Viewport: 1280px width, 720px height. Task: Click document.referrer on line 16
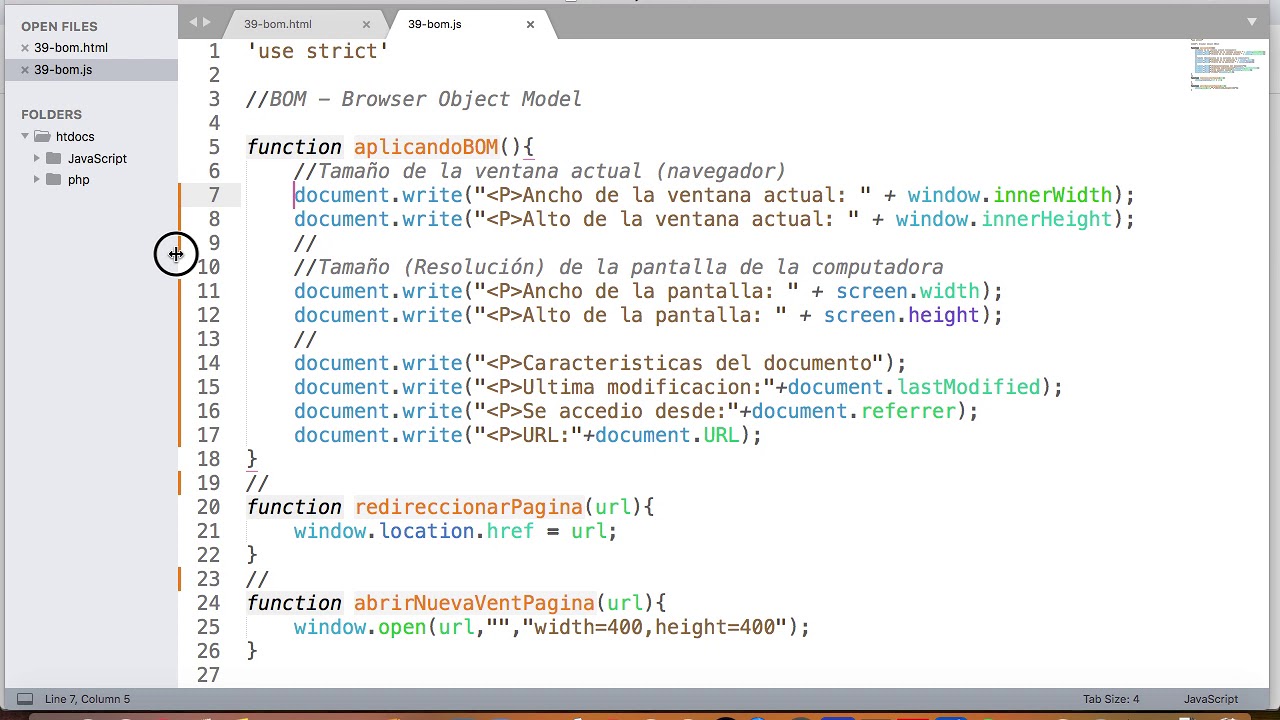coord(854,411)
